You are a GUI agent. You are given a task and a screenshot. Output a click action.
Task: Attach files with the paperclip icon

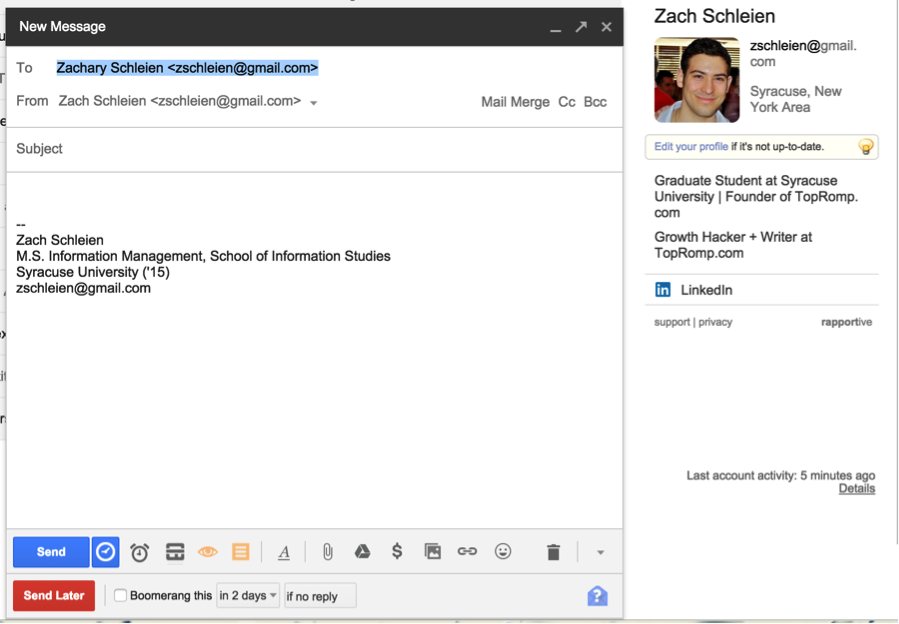click(327, 552)
